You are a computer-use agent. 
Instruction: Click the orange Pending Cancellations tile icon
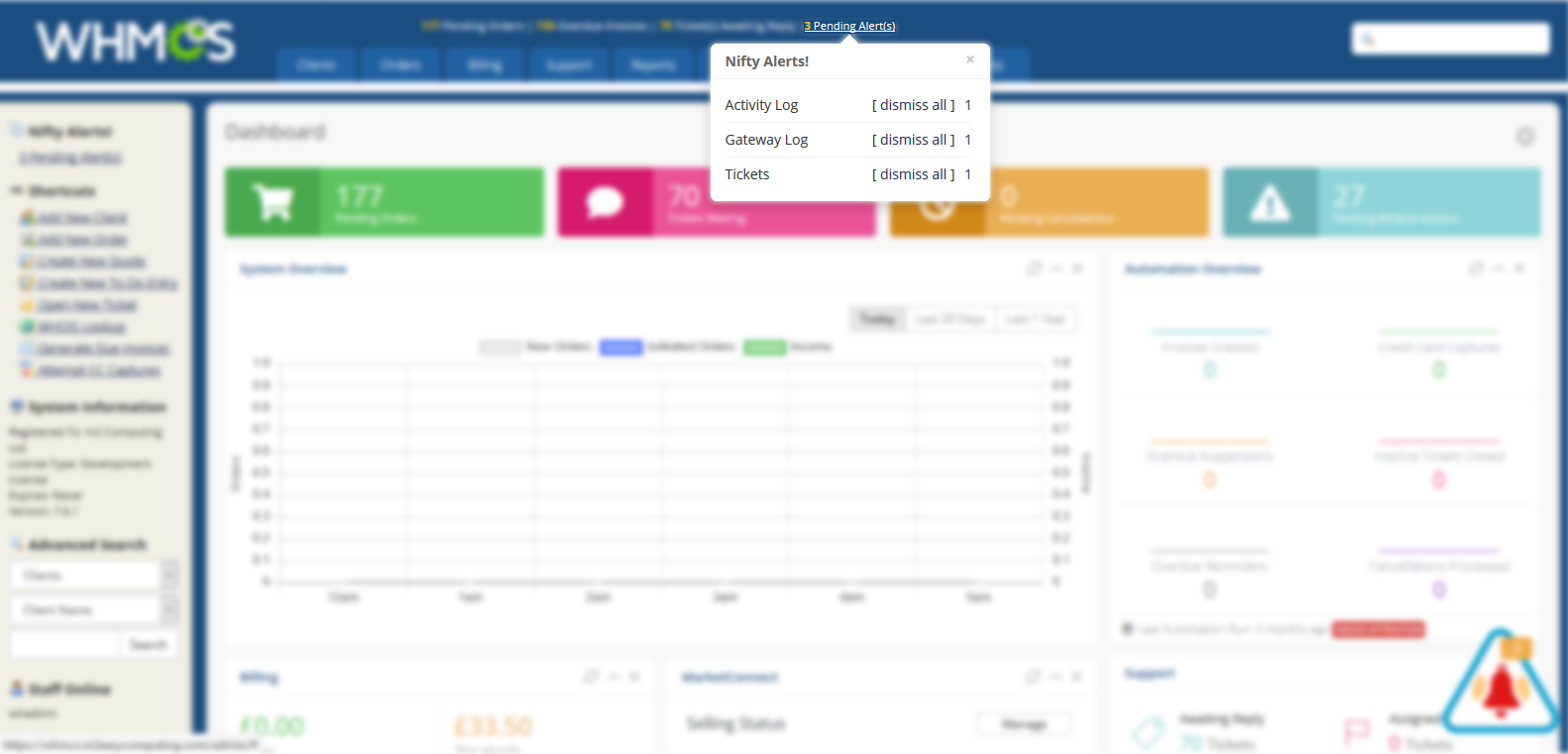point(937,208)
